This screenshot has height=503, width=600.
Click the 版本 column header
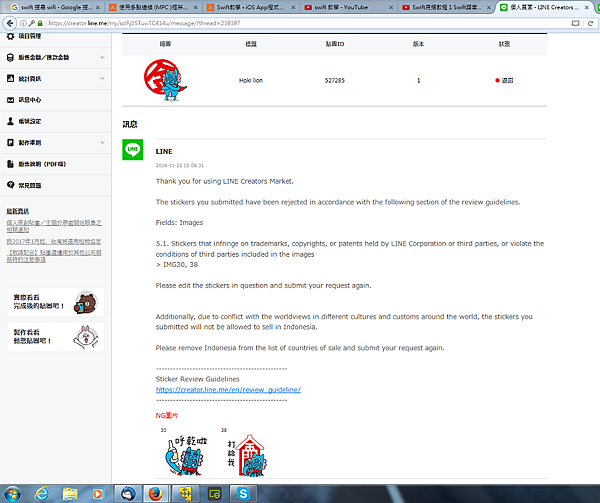click(418, 44)
